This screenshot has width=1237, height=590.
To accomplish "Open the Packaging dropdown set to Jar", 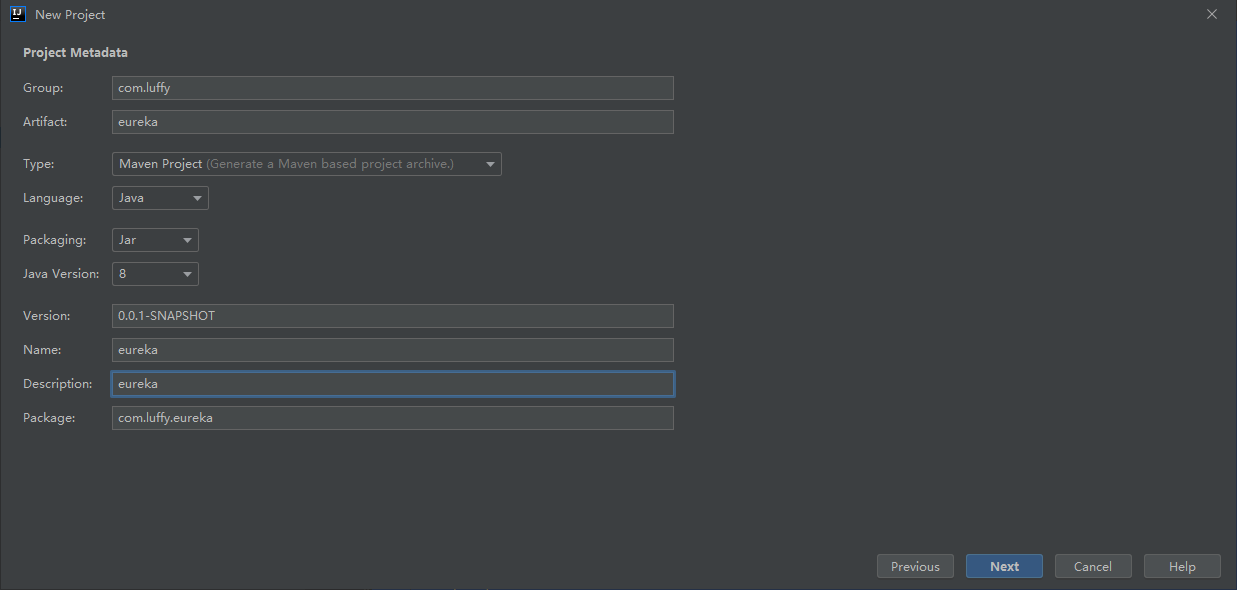I will tap(155, 240).
